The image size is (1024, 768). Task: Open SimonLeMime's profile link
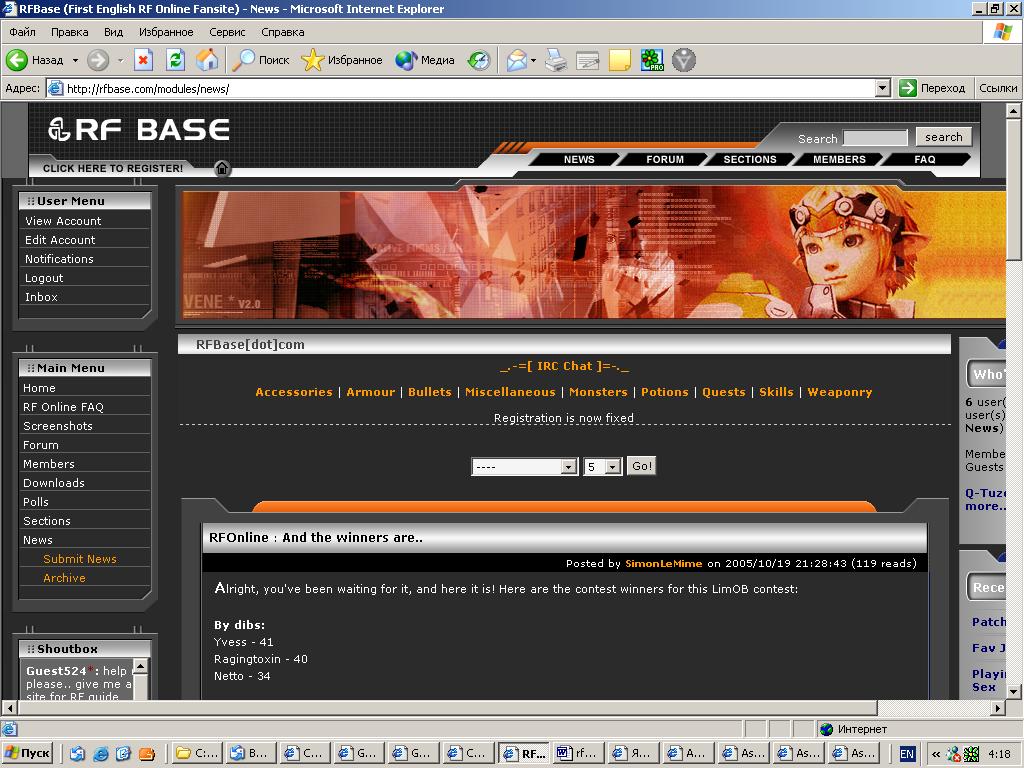coord(664,564)
